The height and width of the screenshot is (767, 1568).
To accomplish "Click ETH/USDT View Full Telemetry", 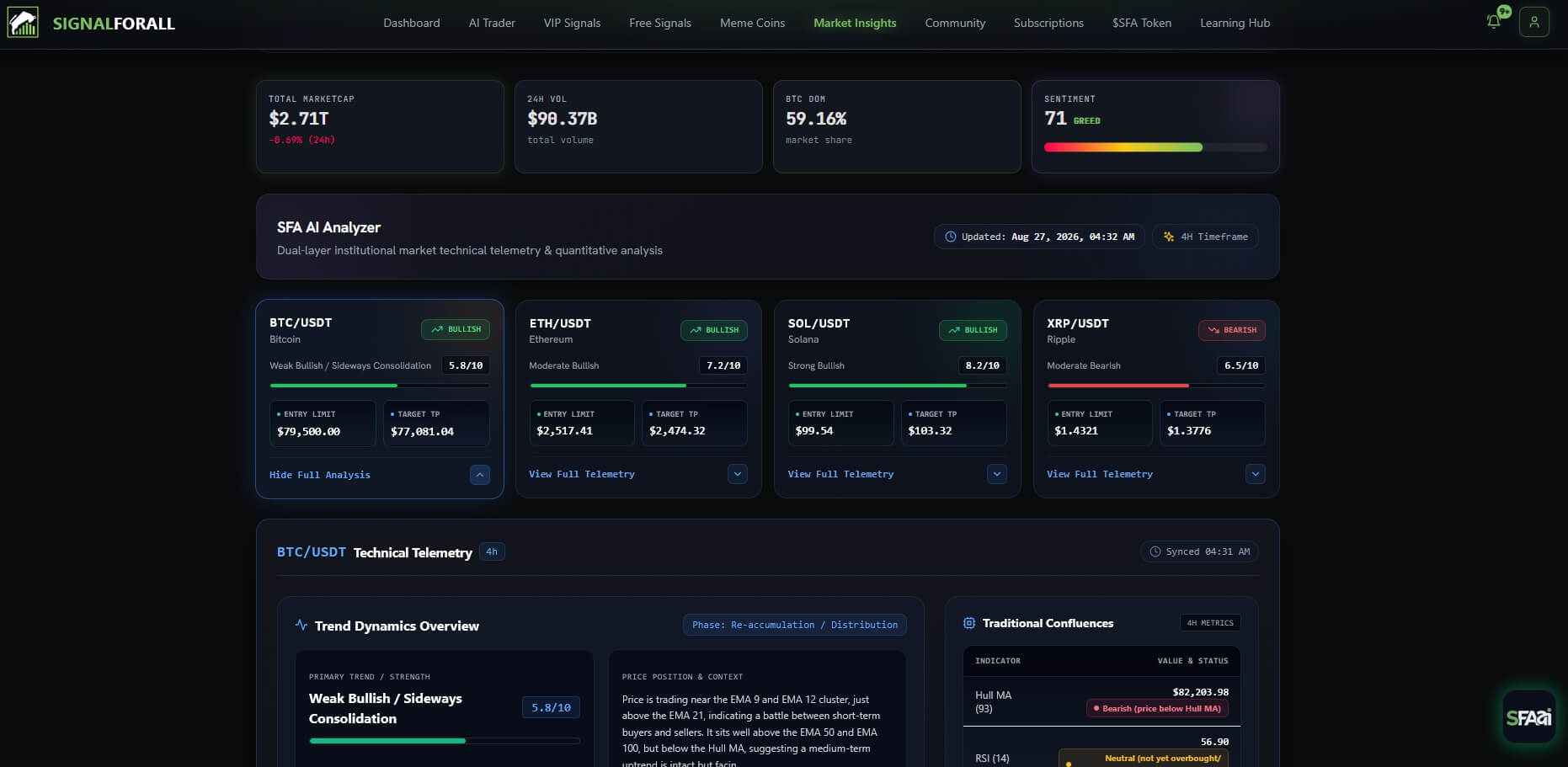I will tap(582, 474).
